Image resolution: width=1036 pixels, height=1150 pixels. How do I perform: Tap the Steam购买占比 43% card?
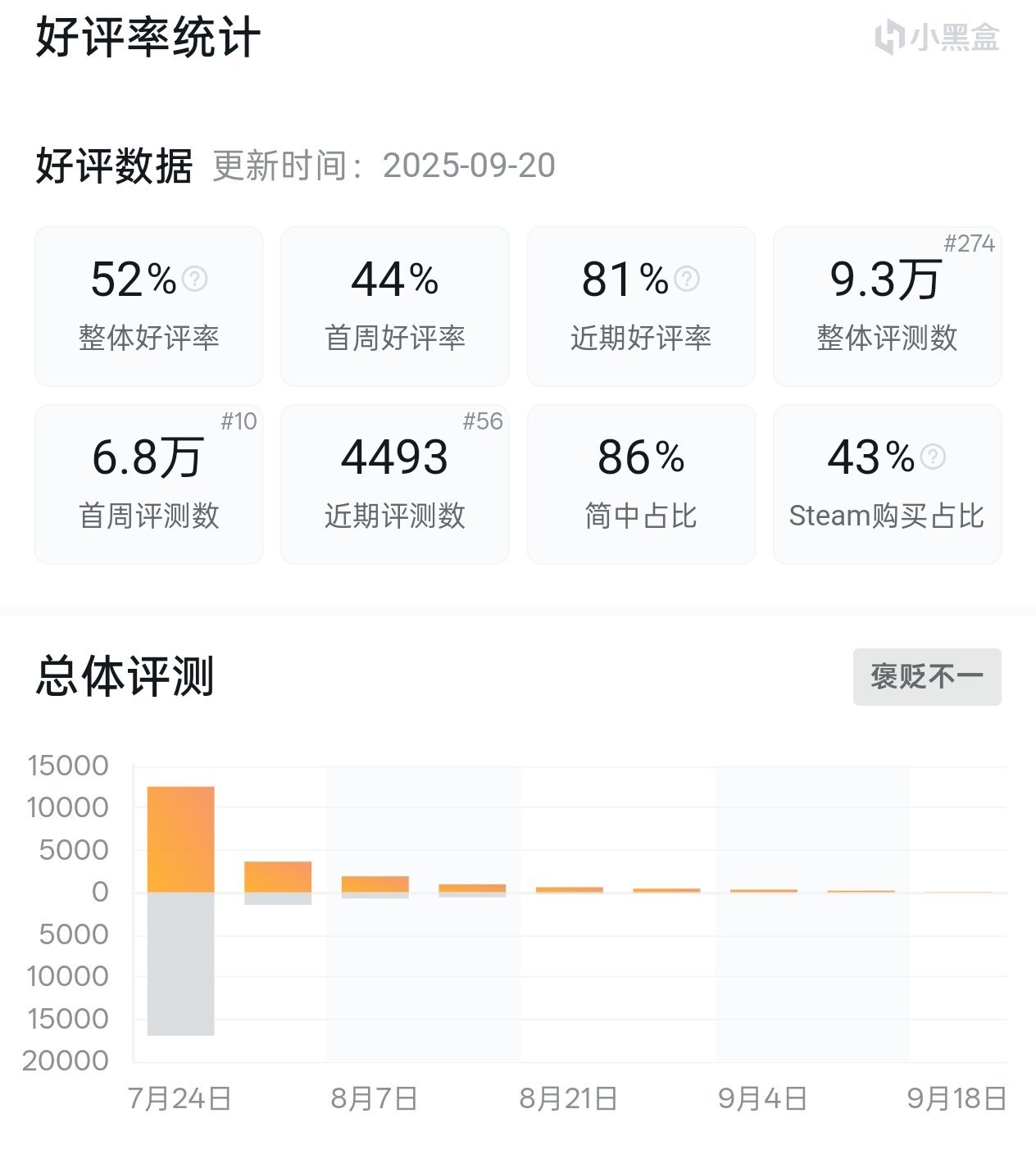887,484
